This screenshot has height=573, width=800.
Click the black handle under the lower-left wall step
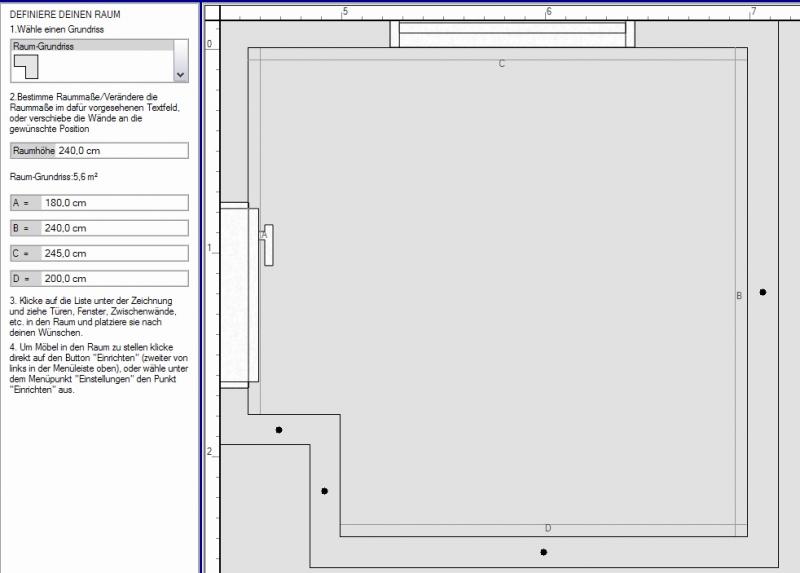tap(279, 430)
